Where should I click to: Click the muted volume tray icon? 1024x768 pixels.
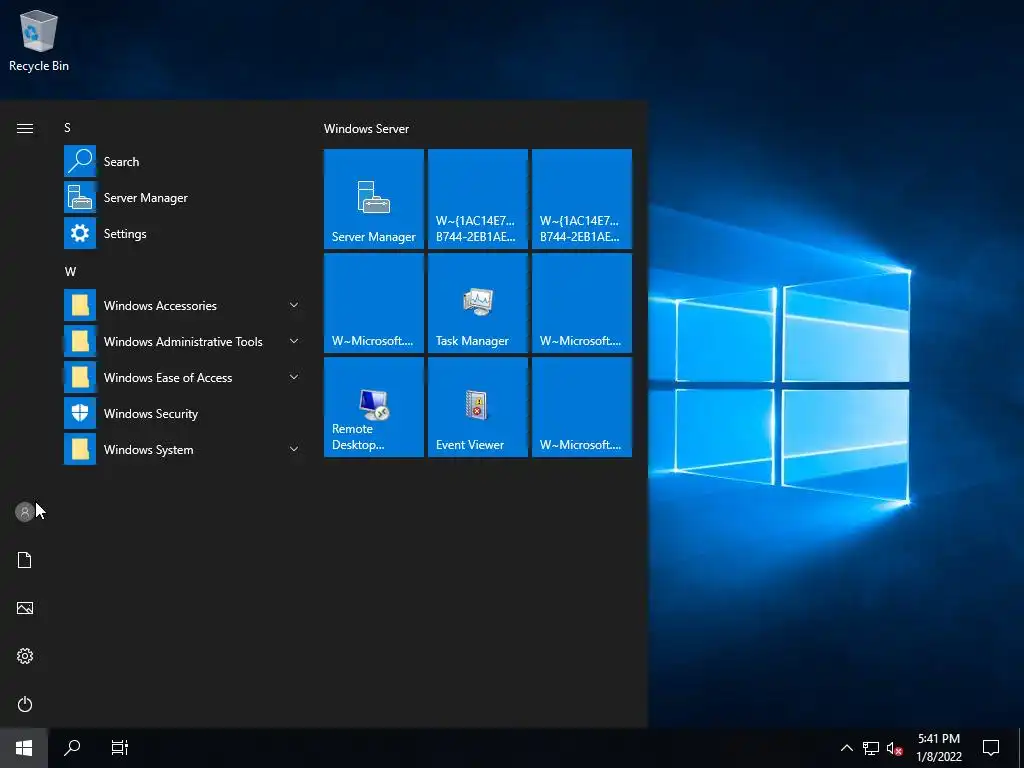pos(895,748)
